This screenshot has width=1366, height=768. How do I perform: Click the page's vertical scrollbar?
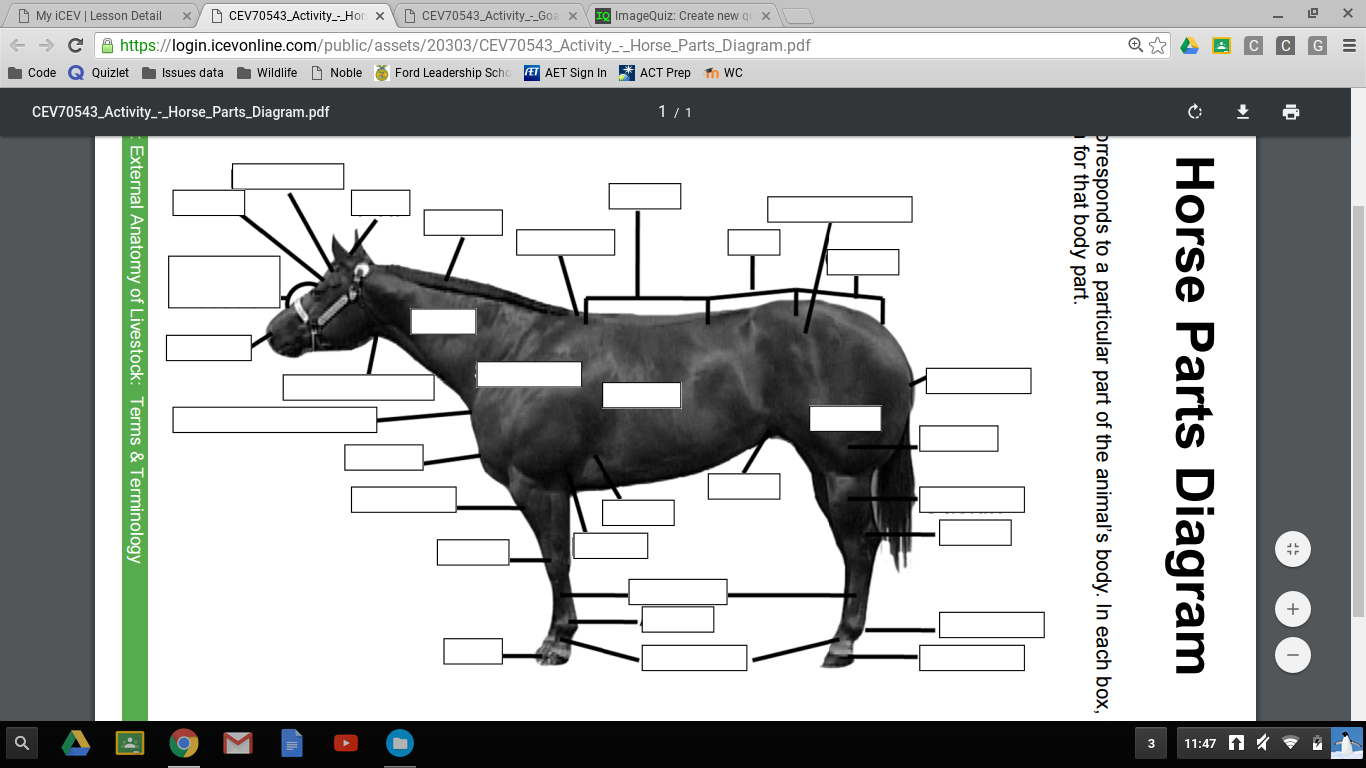(x=1358, y=400)
